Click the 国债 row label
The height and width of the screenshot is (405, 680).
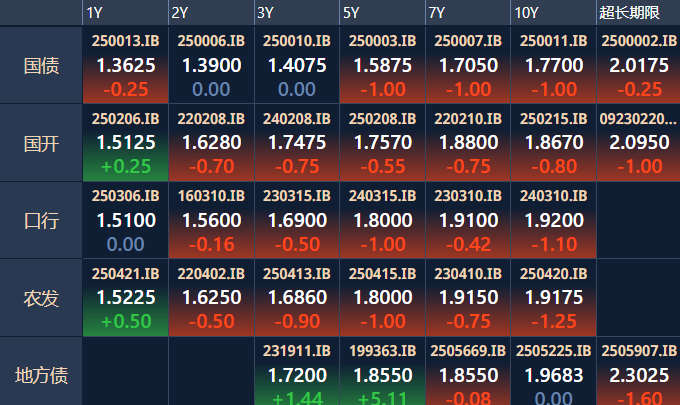pos(41,66)
